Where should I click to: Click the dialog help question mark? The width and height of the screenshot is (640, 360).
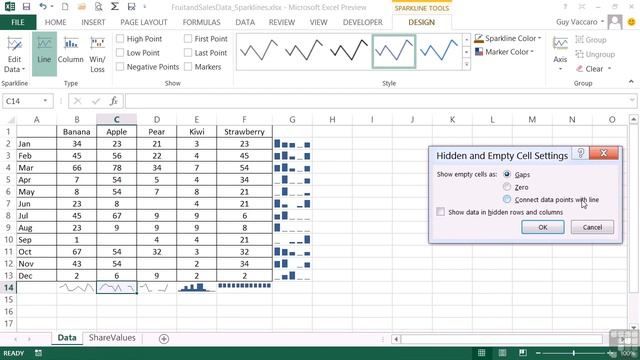tap(580, 153)
